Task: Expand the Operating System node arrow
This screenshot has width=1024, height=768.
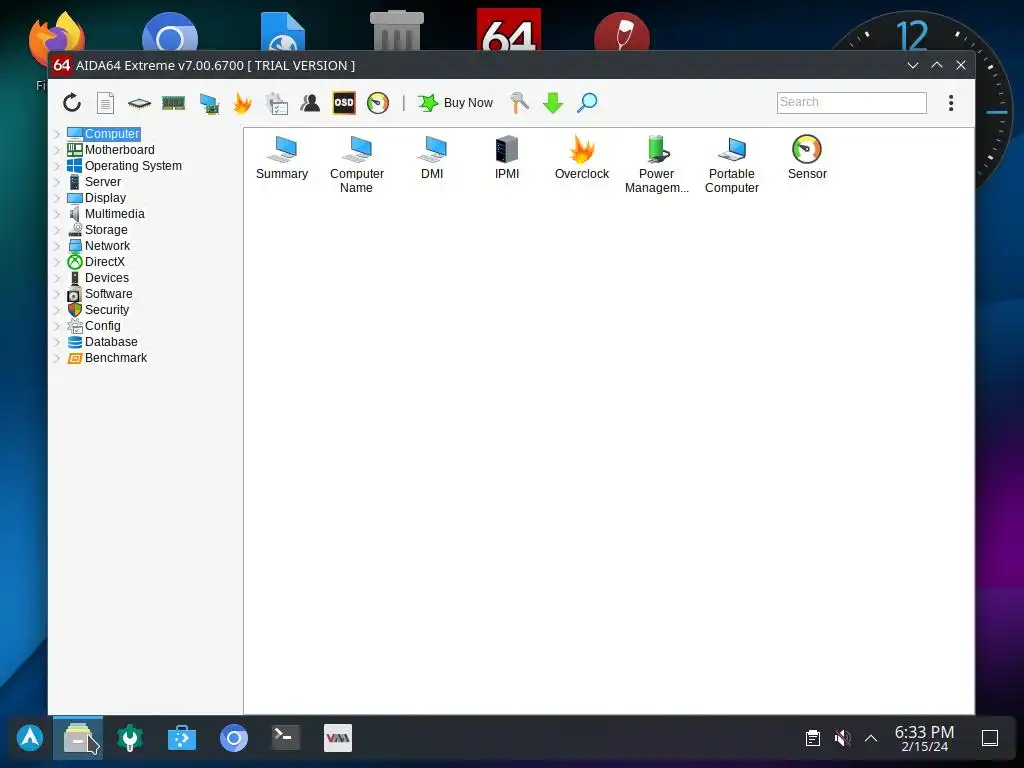Action: [57, 166]
